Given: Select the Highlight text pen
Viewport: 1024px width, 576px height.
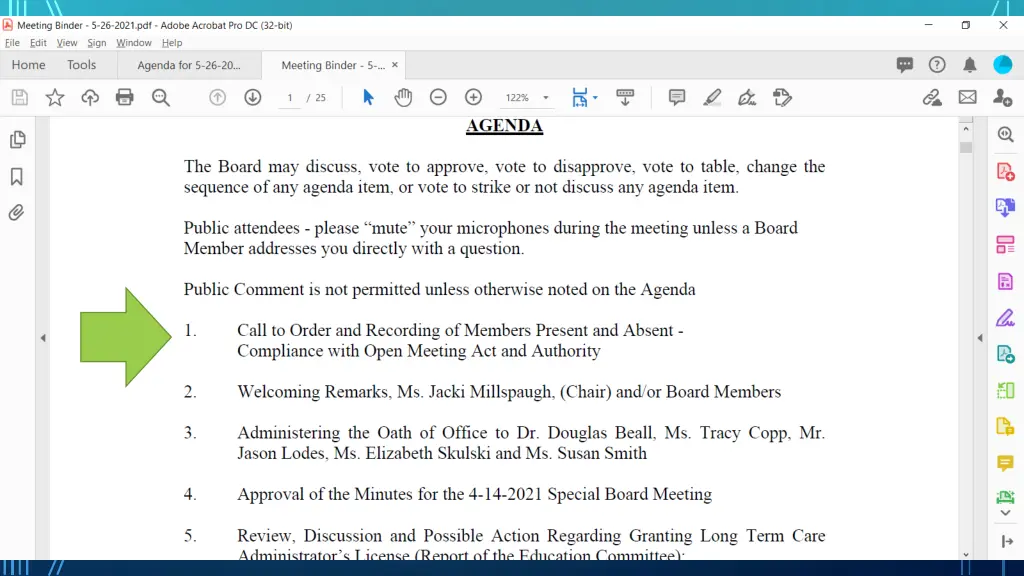Looking at the screenshot, I should coord(712,97).
